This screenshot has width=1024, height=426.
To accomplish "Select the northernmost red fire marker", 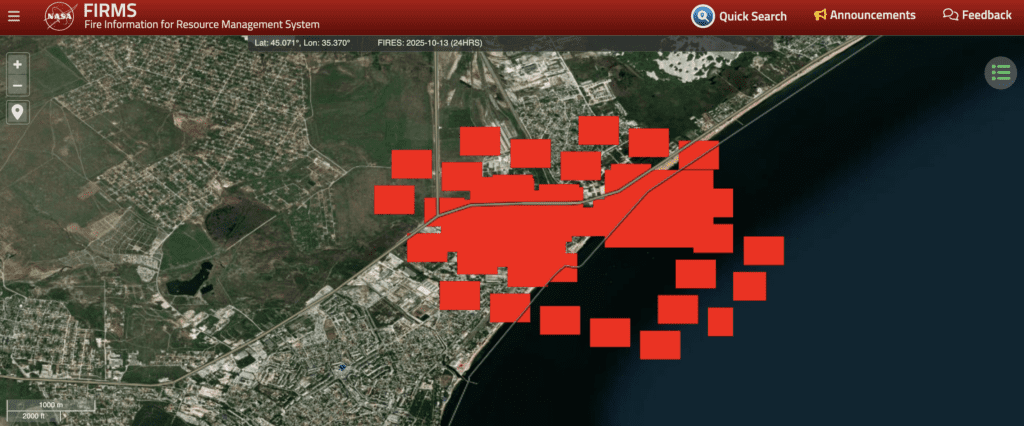I will click(599, 129).
